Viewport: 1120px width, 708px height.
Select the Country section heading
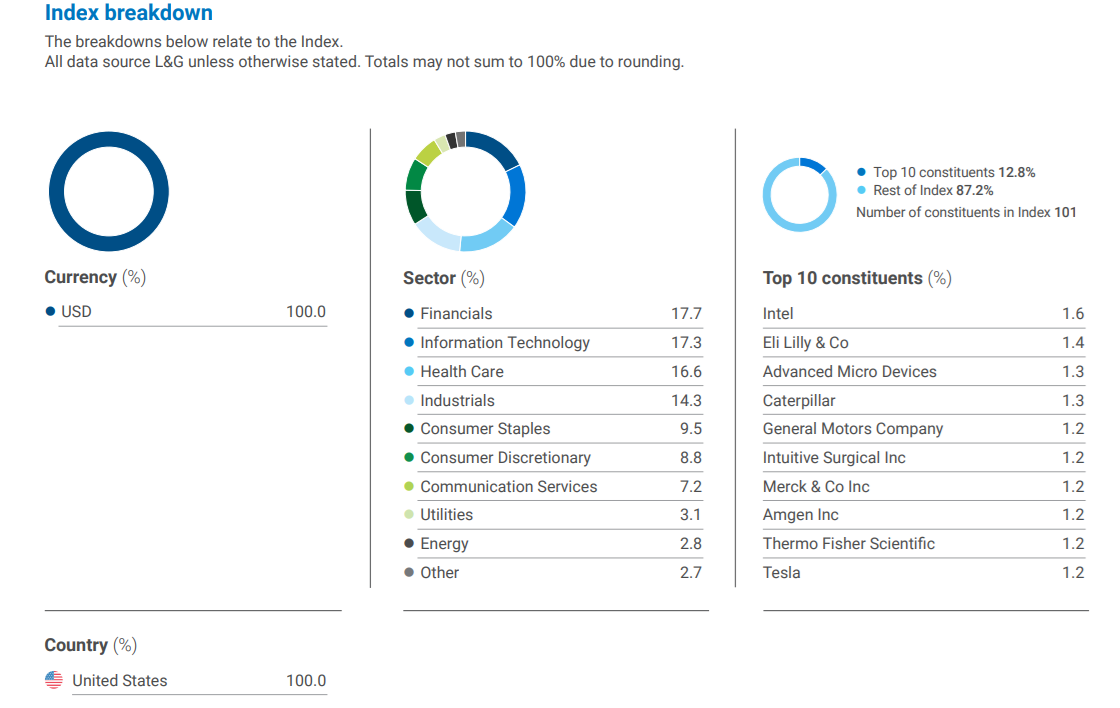pos(76,645)
